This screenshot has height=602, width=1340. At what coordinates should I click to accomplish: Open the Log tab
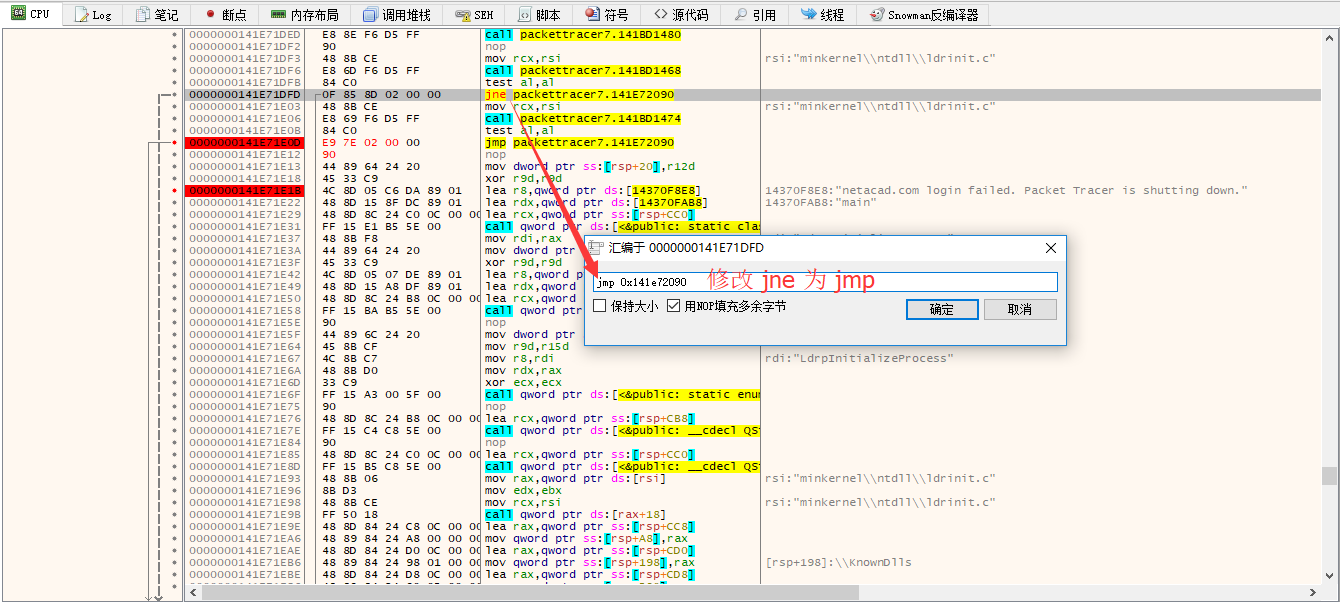(92, 15)
